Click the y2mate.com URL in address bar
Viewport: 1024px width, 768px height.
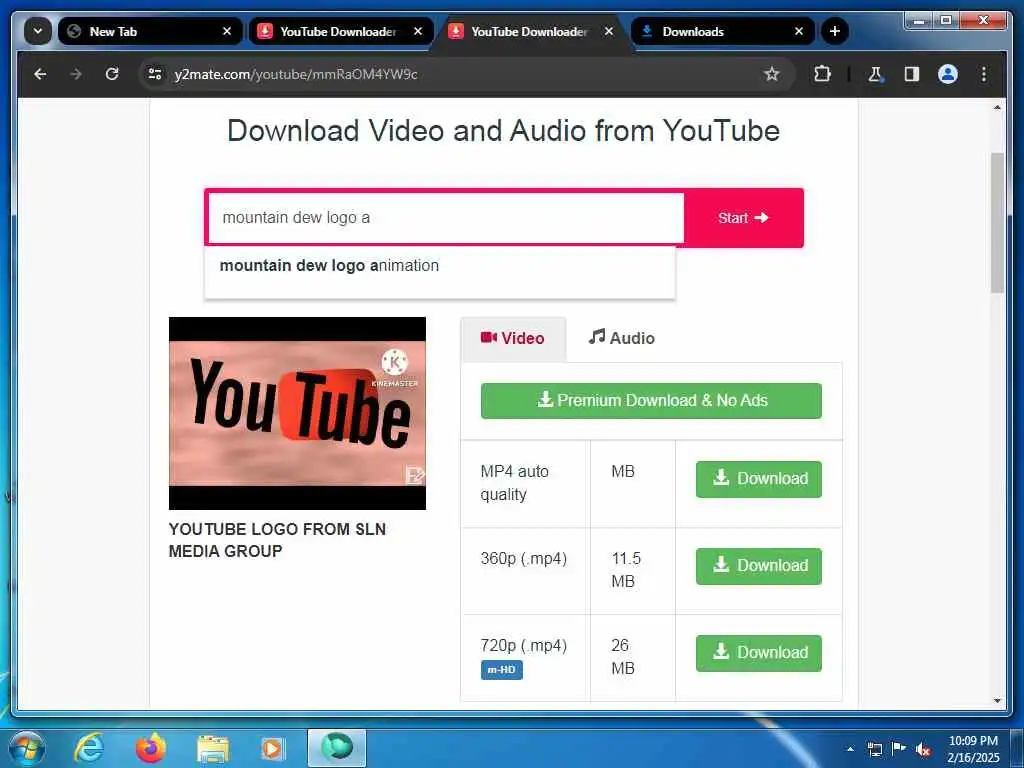tap(296, 74)
